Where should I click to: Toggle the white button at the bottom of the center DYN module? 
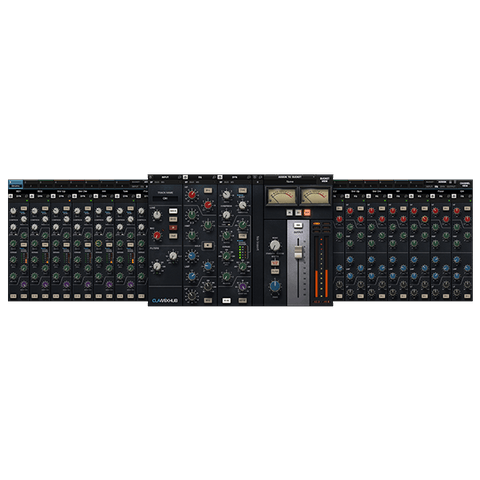(226, 300)
